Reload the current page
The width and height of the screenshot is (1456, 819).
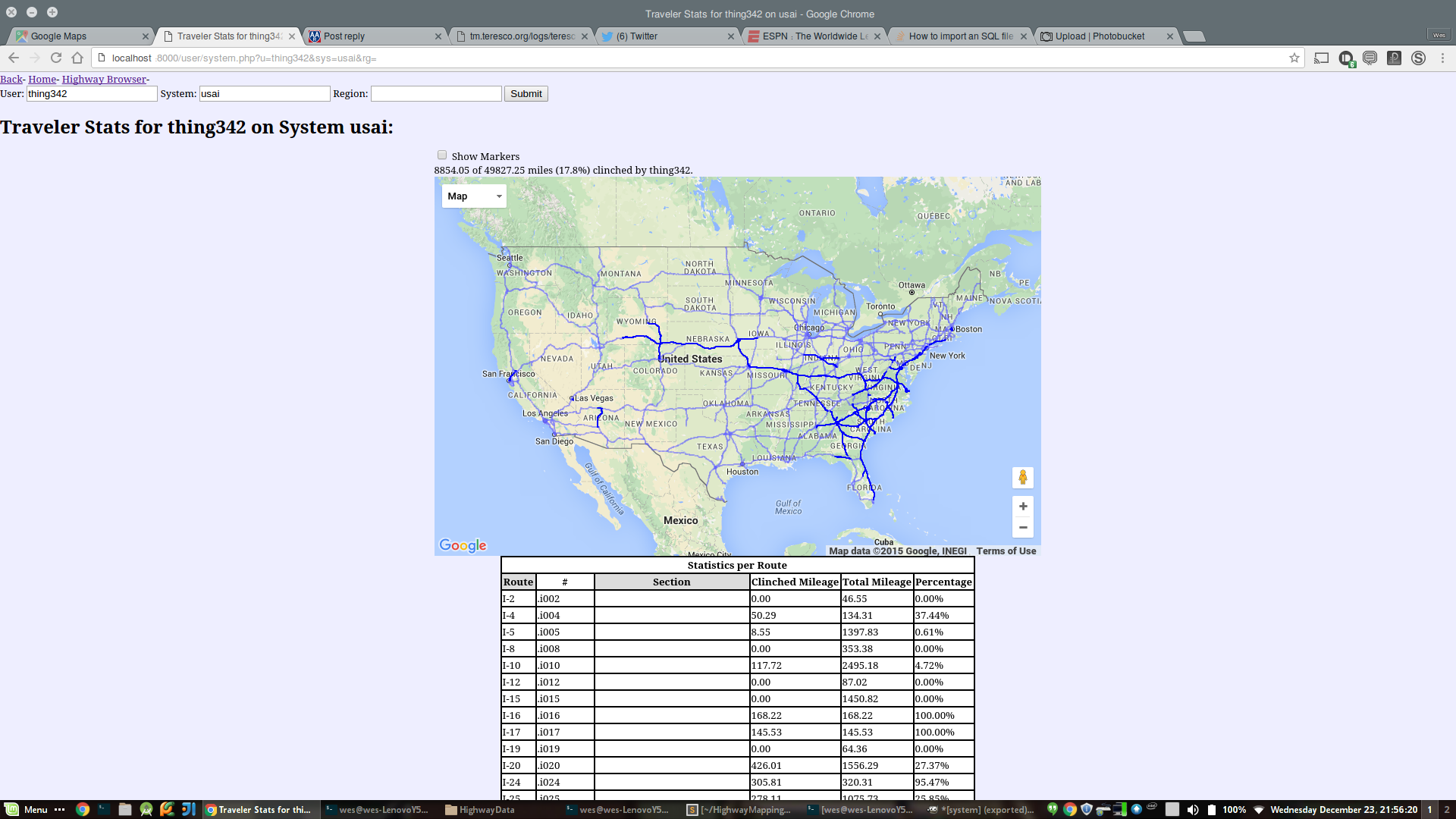[x=56, y=58]
